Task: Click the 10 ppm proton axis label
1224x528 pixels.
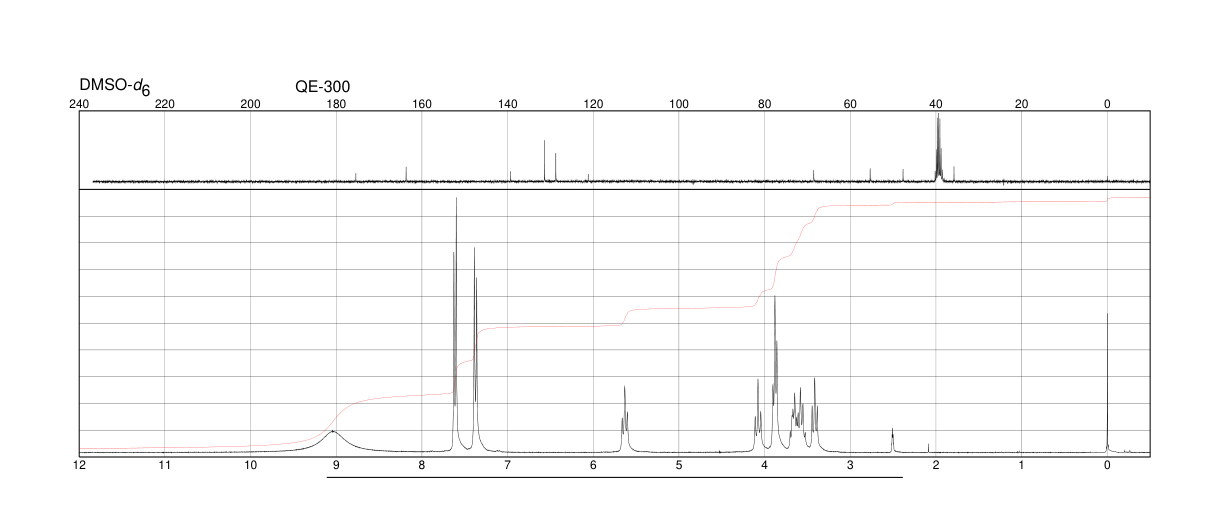Action: click(x=251, y=466)
